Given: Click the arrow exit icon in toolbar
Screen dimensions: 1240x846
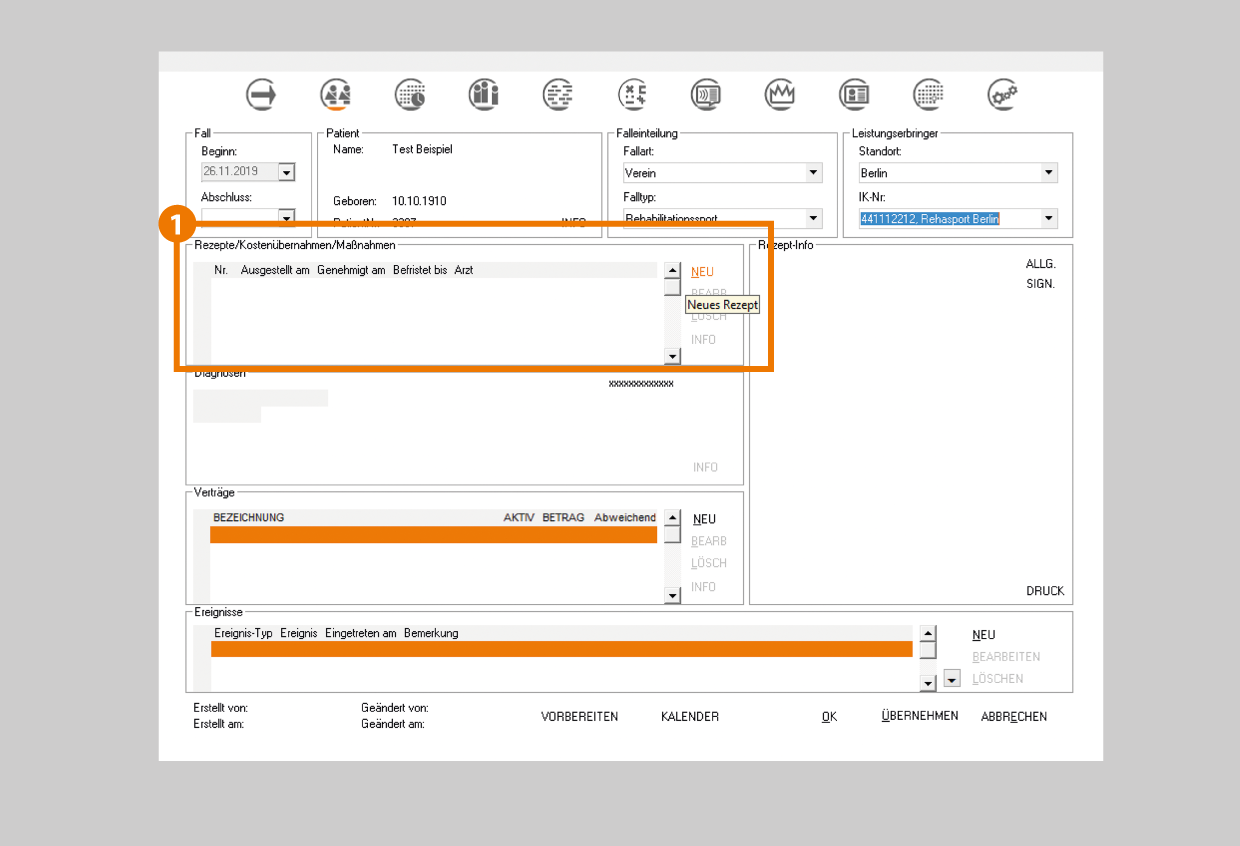Looking at the screenshot, I should [x=261, y=94].
